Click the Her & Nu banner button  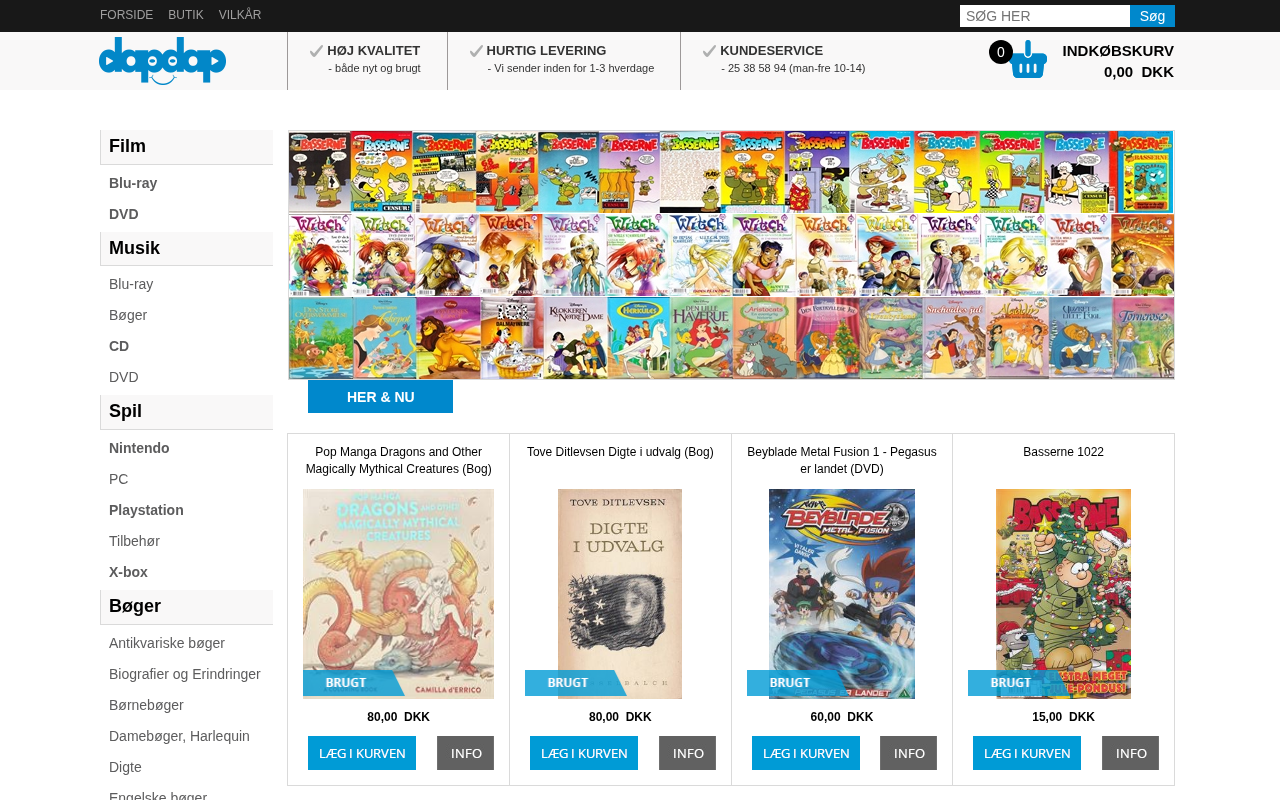(380, 397)
